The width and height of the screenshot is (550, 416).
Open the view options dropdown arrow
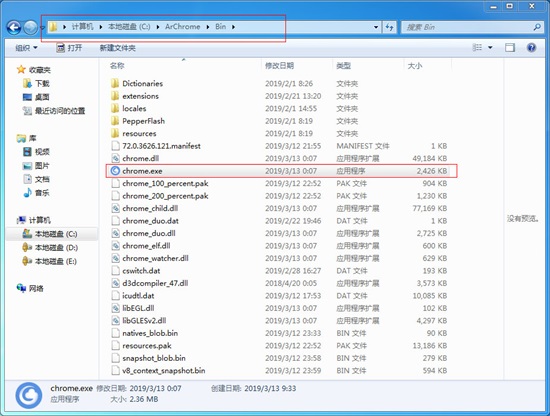pyautogui.click(x=490, y=47)
